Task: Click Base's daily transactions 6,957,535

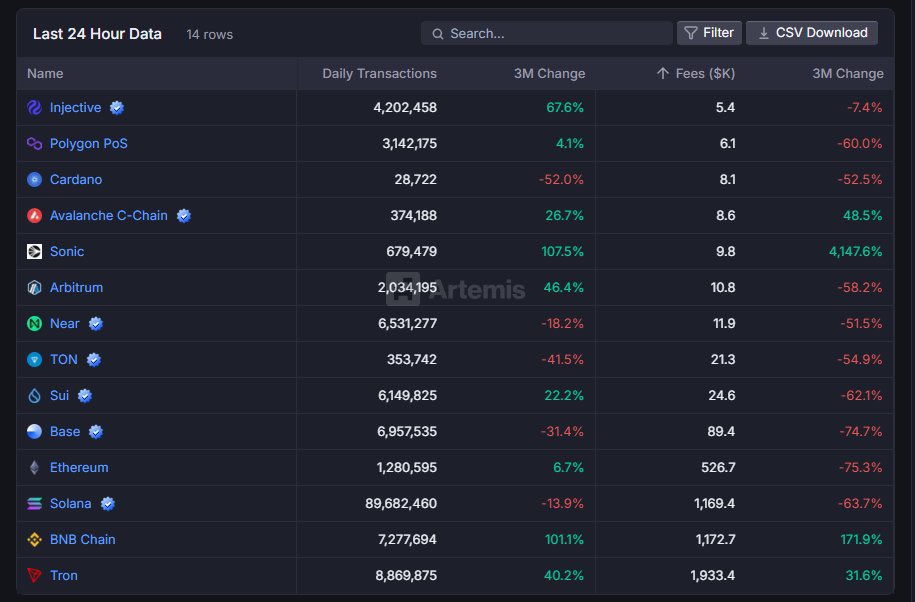Action: point(407,432)
